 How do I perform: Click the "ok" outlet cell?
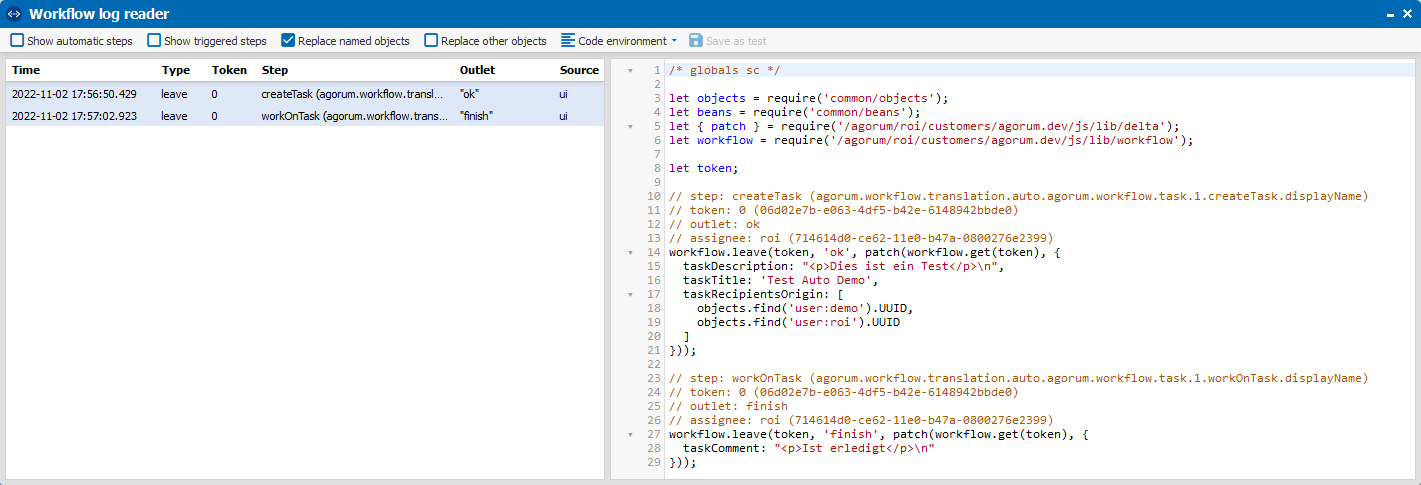coord(470,94)
